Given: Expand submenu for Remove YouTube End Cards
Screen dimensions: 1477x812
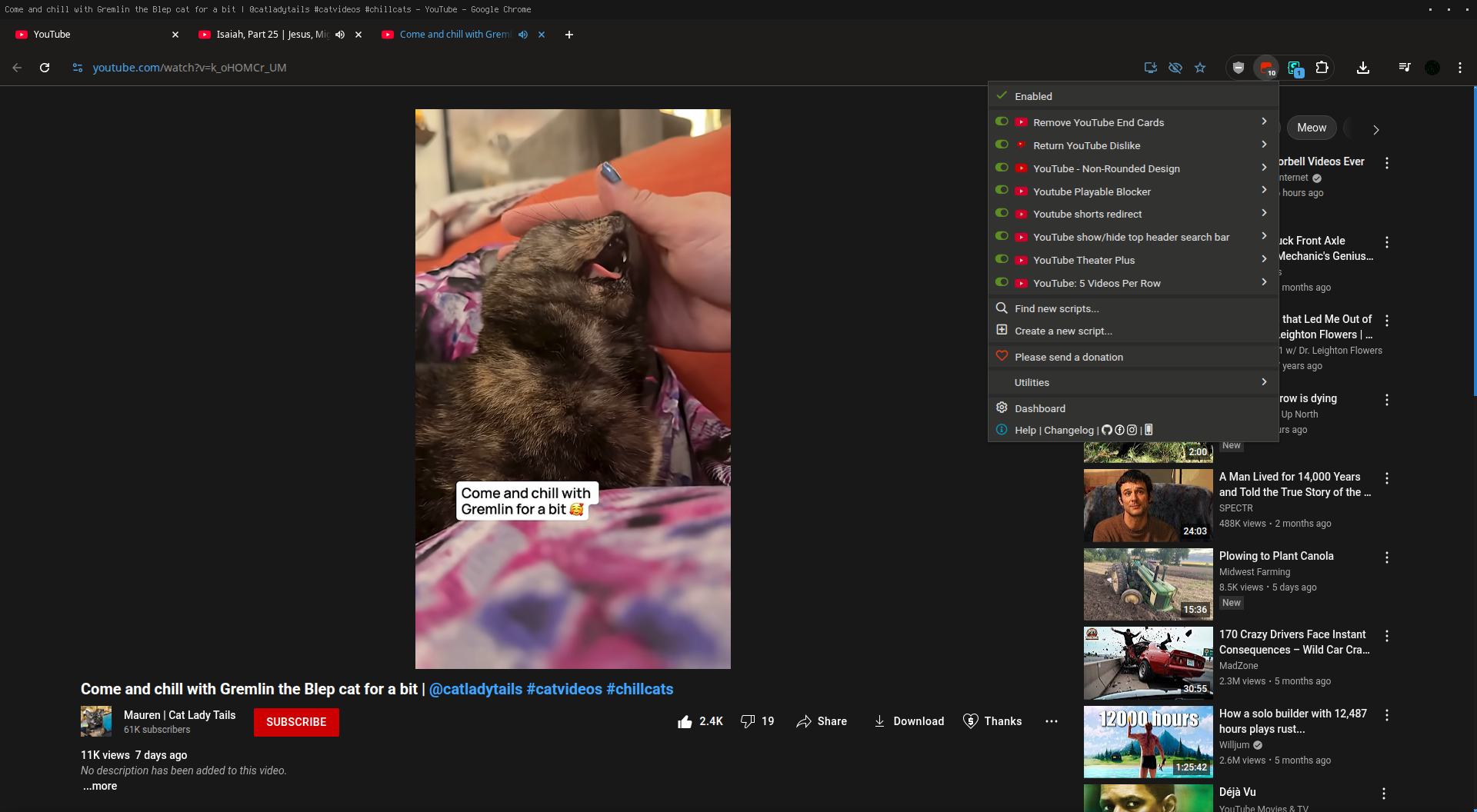Looking at the screenshot, I should click(1264, 121).
